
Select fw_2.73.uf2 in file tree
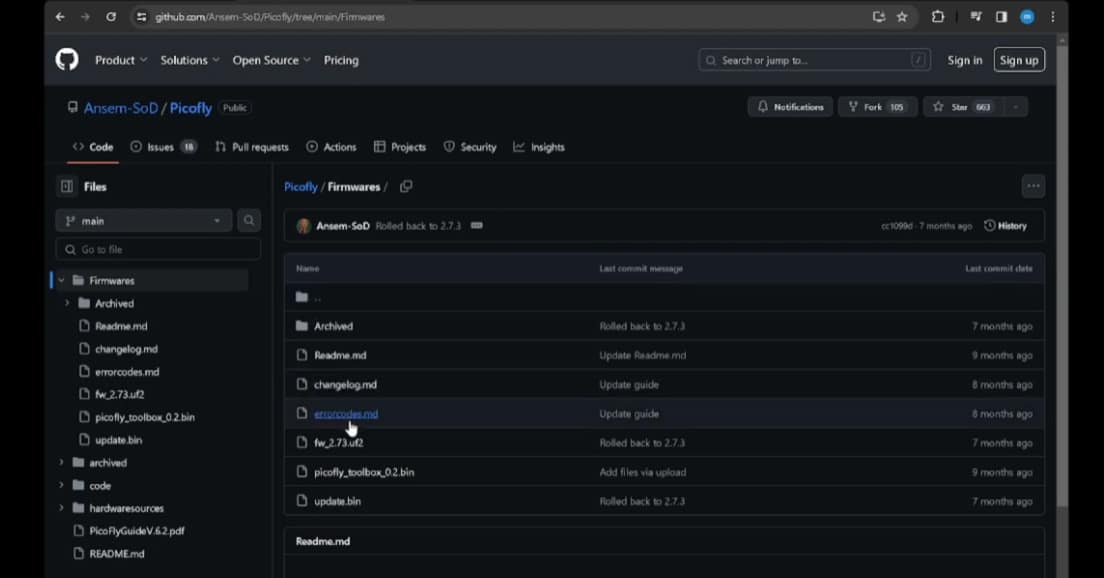pos(120,395)
